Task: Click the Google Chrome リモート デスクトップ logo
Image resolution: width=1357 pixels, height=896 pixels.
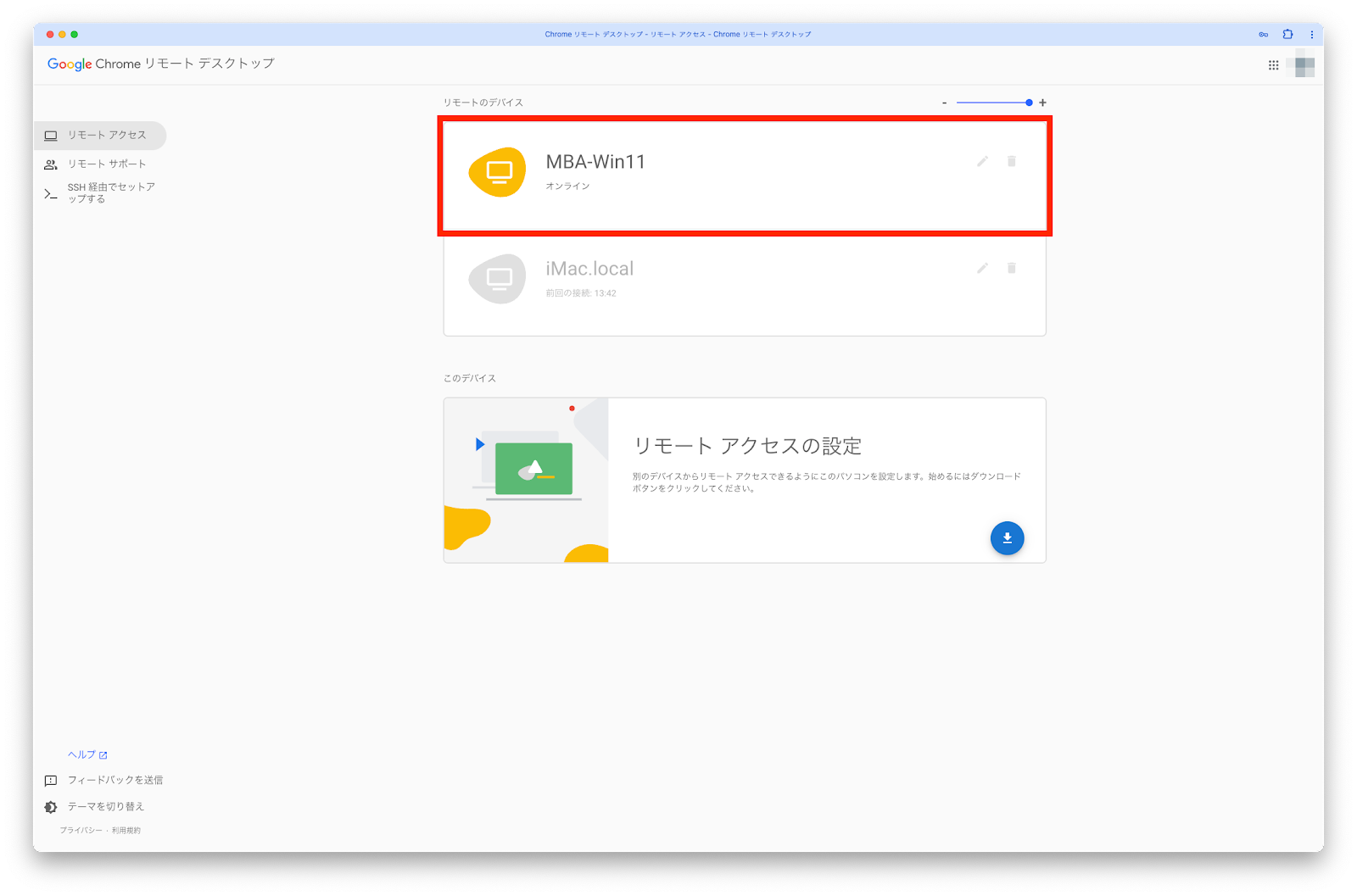Action: [161, 64]
